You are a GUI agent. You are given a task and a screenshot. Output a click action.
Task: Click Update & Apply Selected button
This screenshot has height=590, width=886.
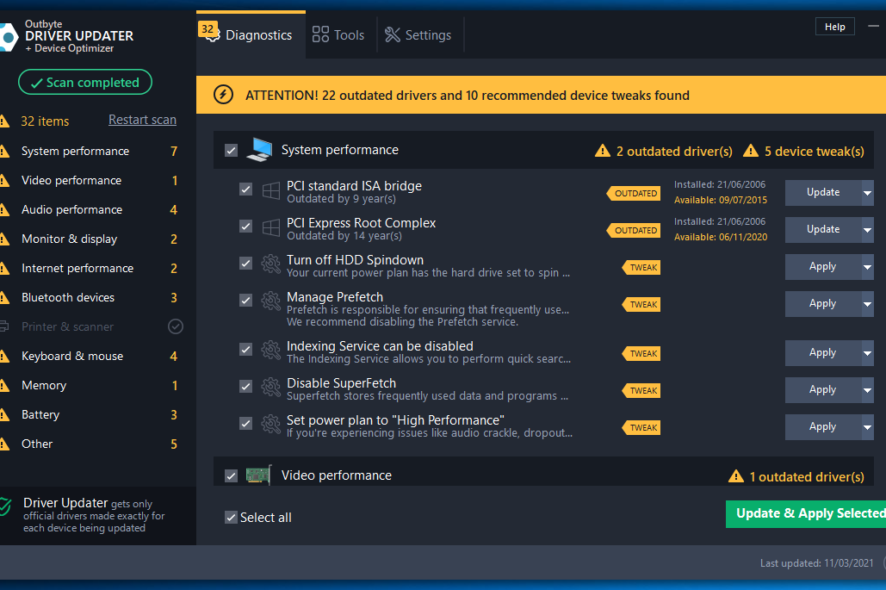coord(806,514)
